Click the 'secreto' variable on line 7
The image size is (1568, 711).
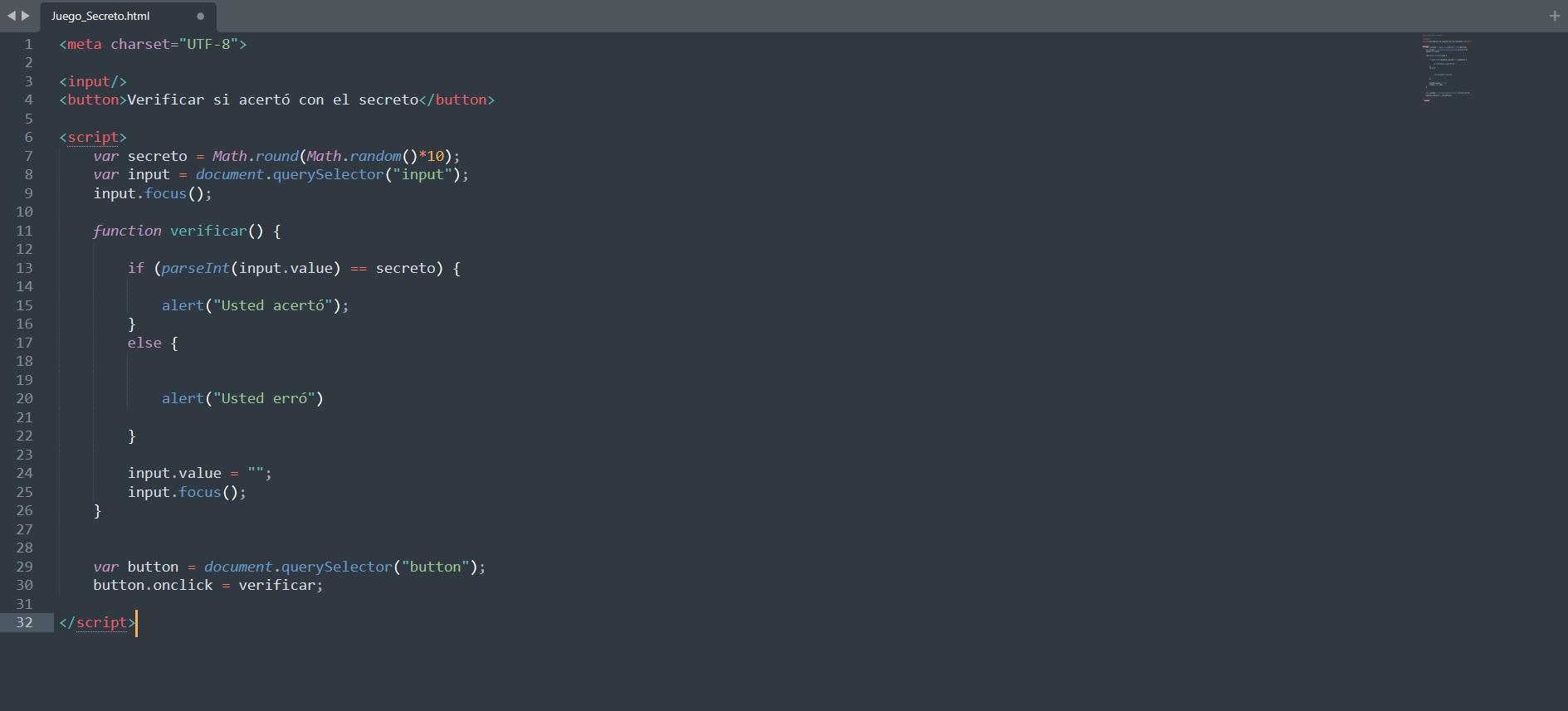click(158, 156)
